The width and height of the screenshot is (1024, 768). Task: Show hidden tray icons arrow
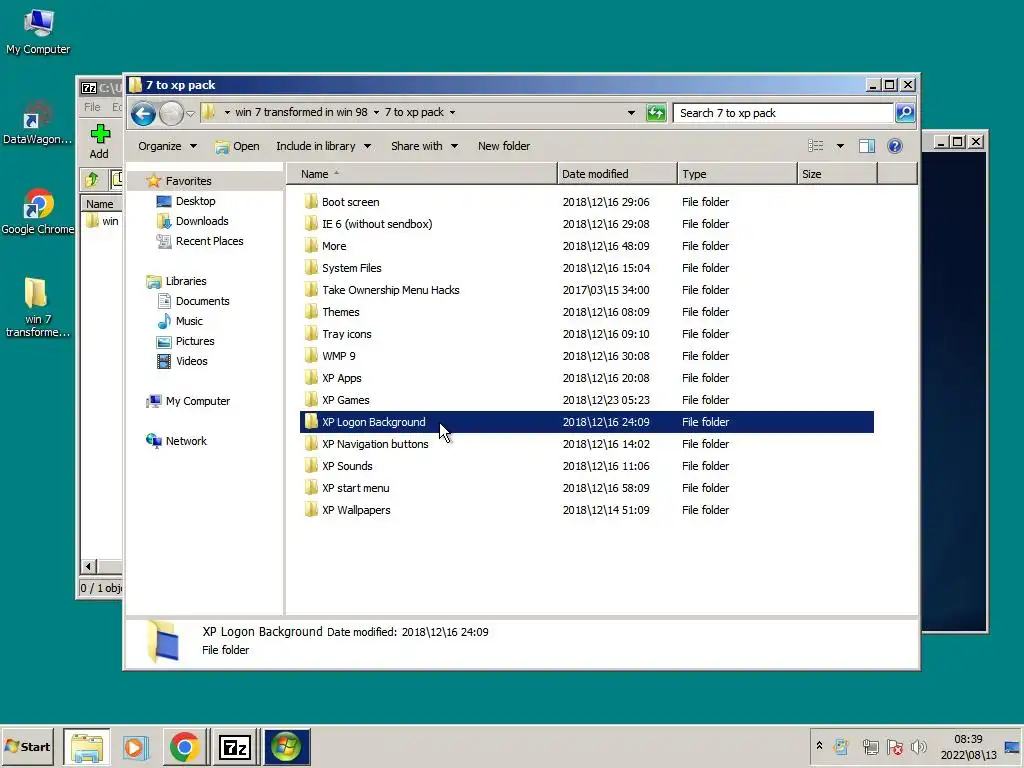point(819,746)
